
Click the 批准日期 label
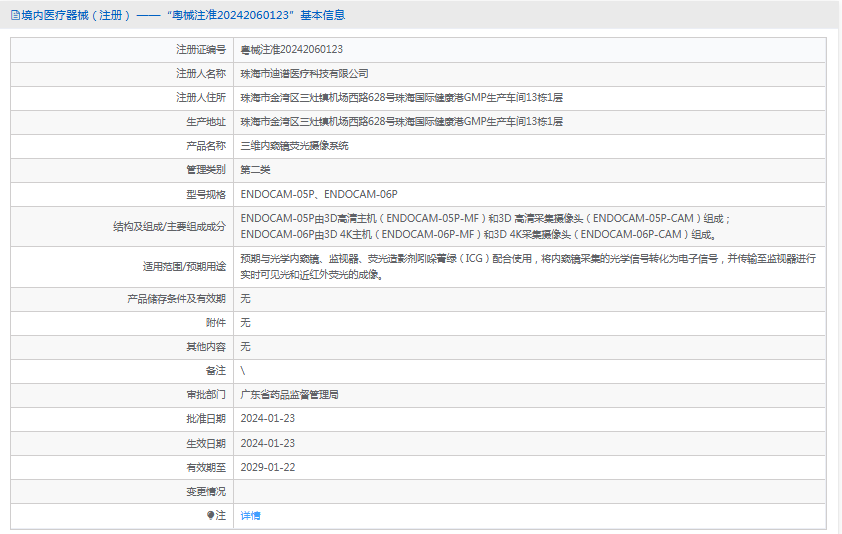[x=206, y=419]
